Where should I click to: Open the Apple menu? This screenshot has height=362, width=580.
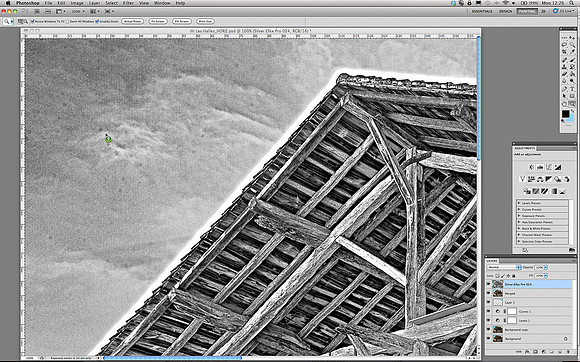[x=8, y=3]
